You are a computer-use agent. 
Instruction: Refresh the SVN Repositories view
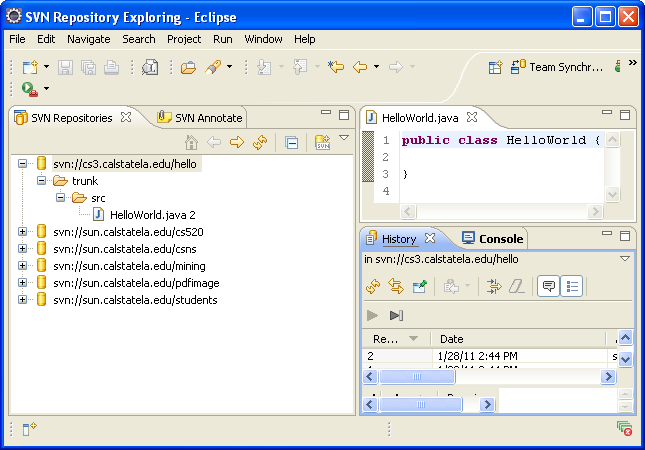260,142
